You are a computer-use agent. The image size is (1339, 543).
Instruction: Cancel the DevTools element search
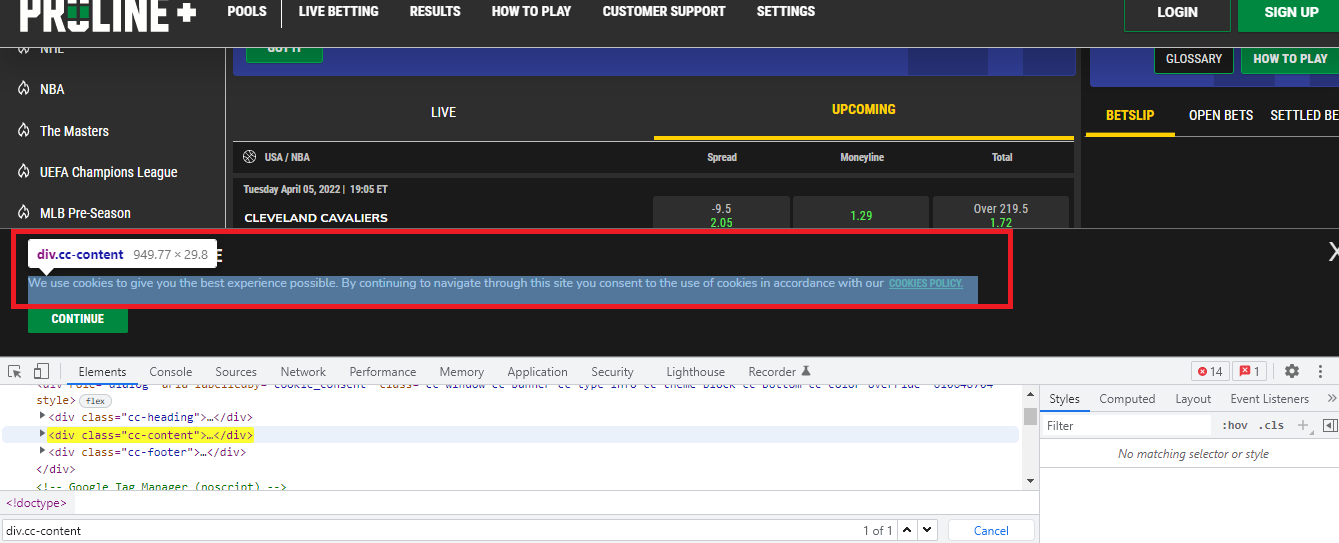tap(991, 530)
